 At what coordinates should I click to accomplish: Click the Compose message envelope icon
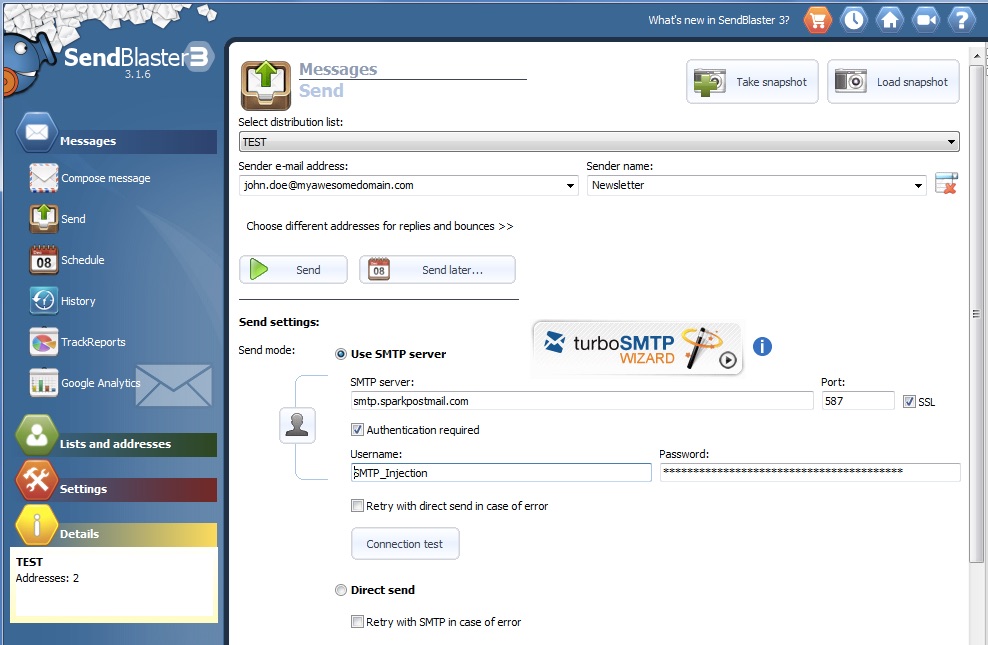coord(43,178)
